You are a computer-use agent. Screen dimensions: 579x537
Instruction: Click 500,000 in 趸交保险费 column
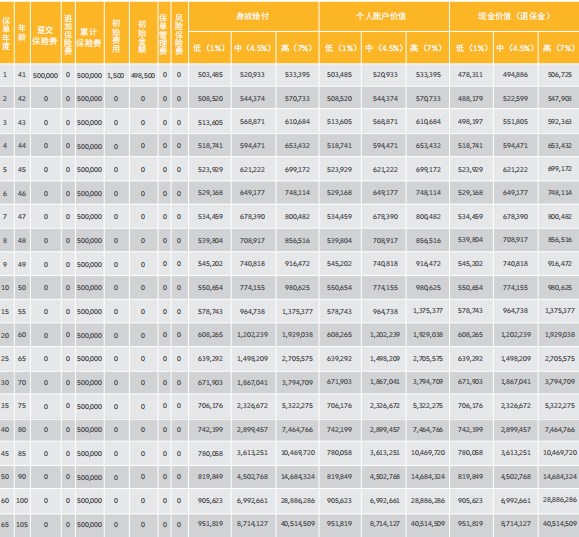45,75
